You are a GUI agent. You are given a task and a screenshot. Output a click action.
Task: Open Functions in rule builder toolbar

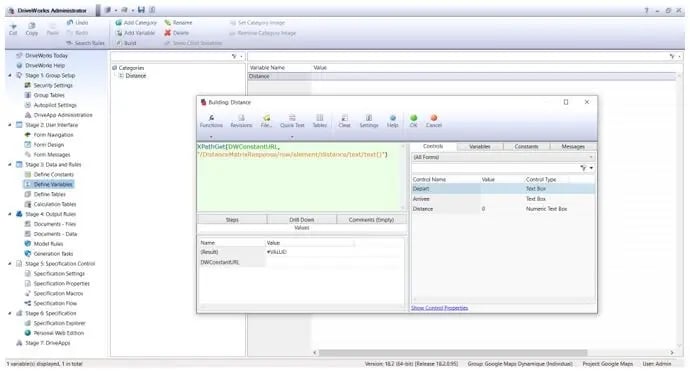(211, 121)
